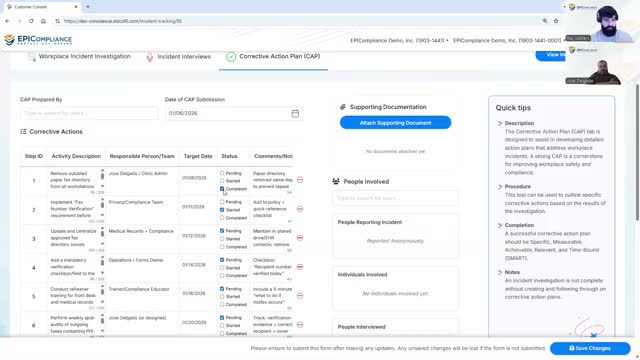Click the Incident Interviews microphone icon
Screen dimensions: 640x360
click(150, 57)
